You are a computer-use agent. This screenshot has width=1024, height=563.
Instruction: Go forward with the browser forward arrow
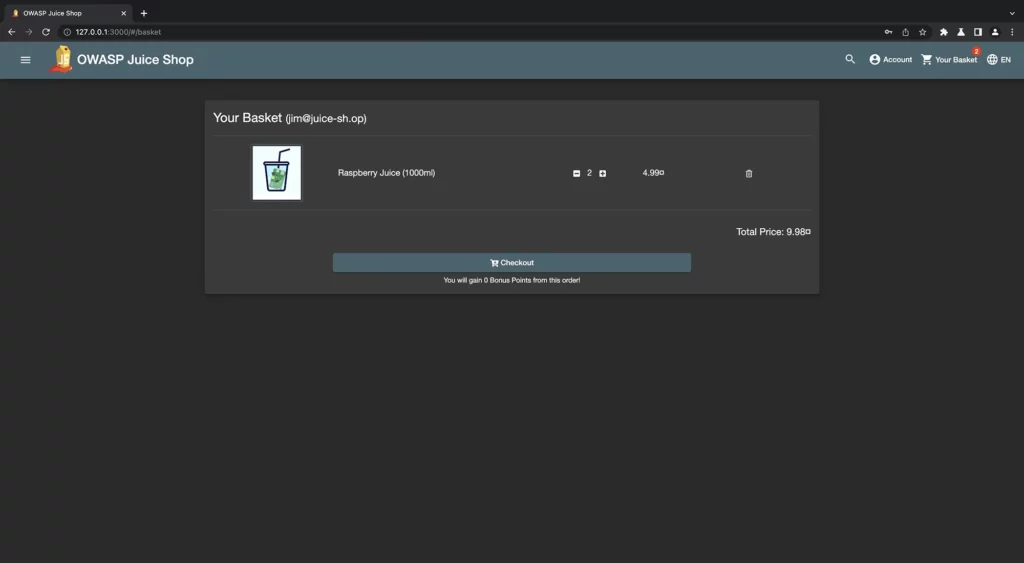(x=29, y=31)
